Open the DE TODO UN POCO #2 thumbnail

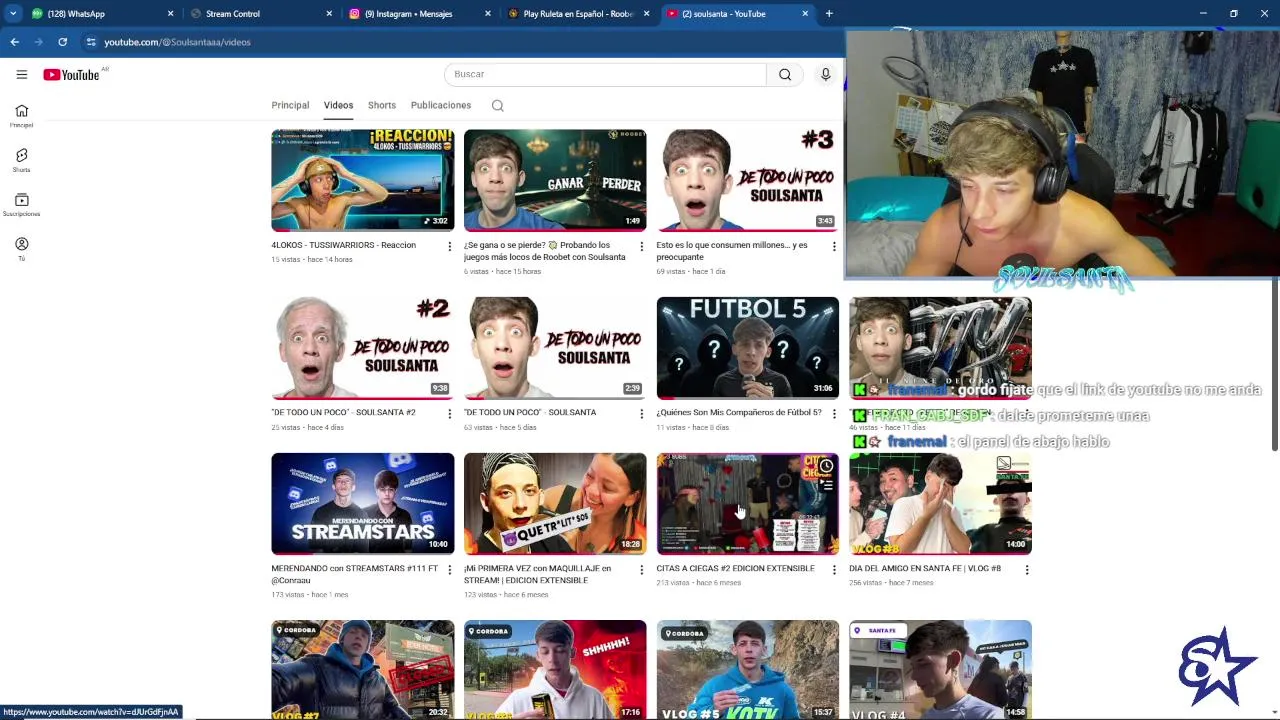point(362,347)
